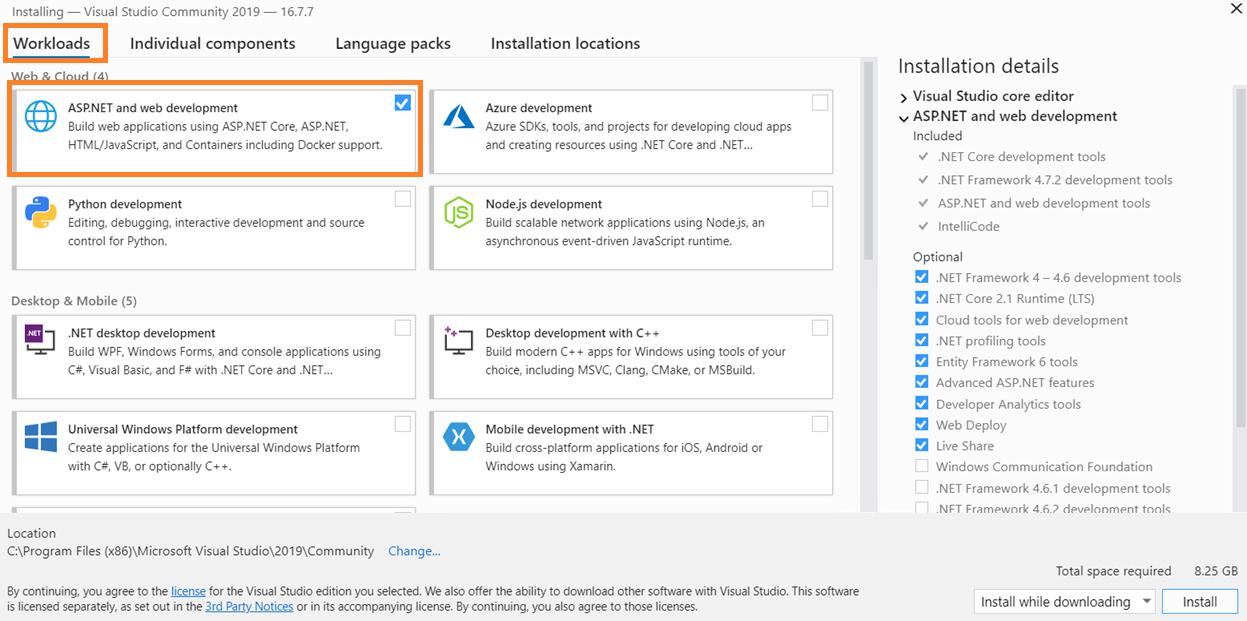Check Windows Communication Foundation option

pos(921,466)
